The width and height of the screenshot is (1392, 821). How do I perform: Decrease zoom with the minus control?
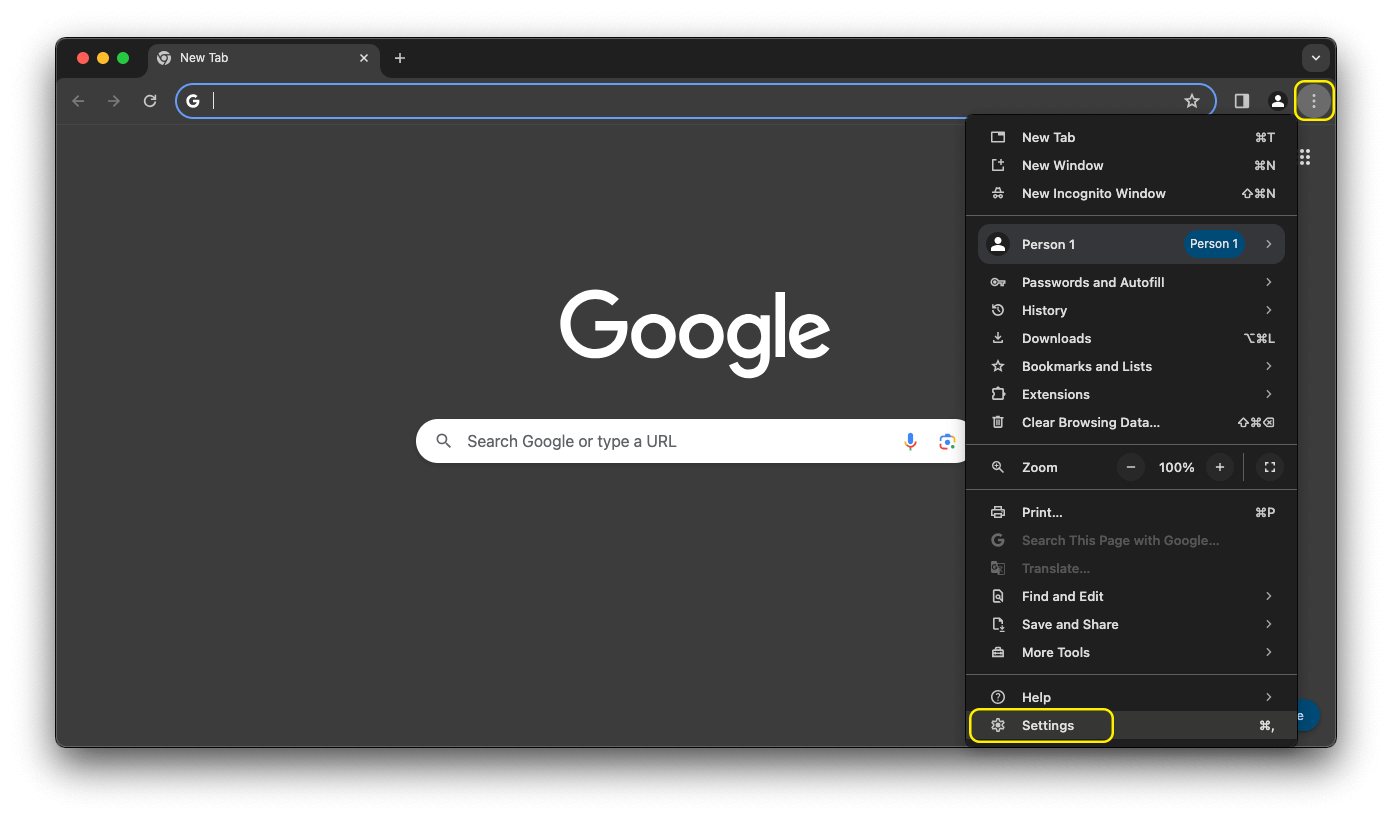click(x=1130, y=467)
